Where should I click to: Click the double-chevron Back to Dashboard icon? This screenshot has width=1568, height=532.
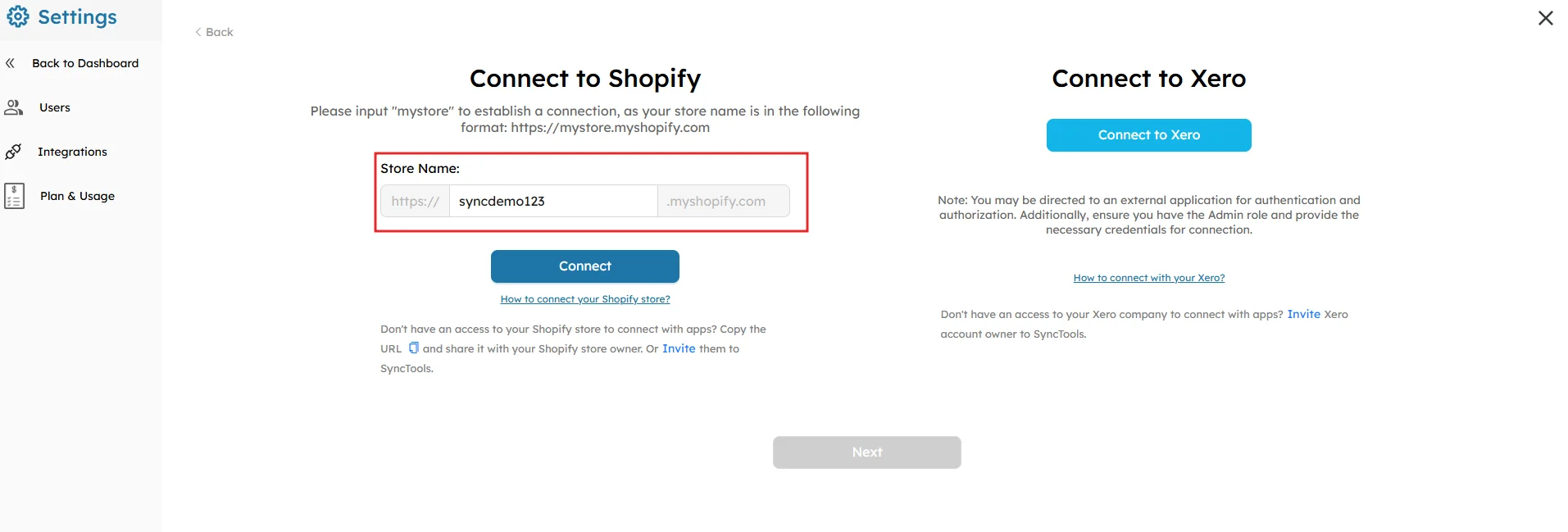click(11, 63)
